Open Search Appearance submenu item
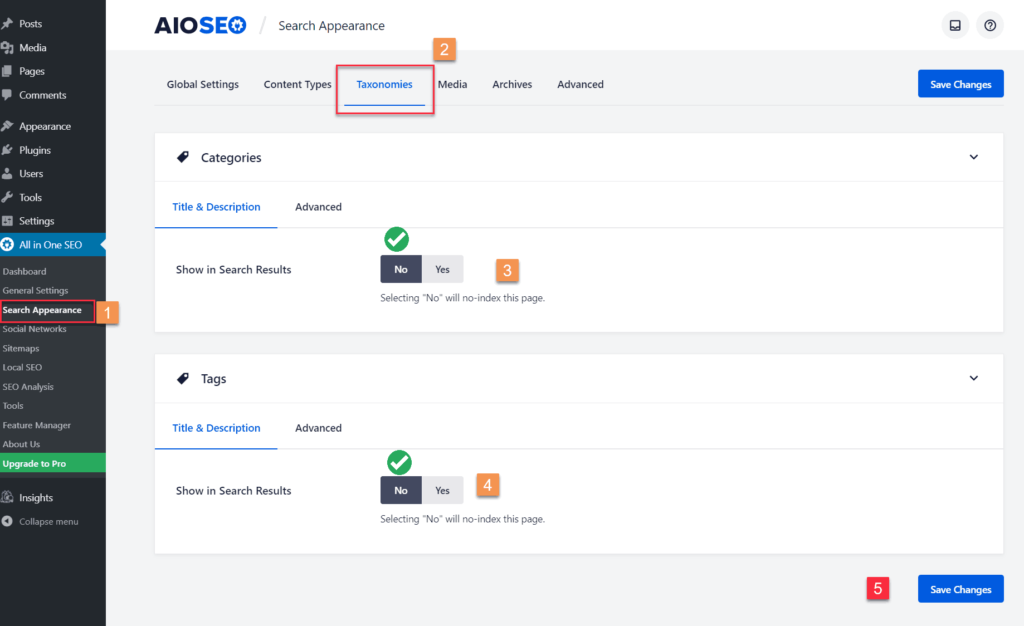The height and width of the screenshot is (626, 1024). tap(42, 310)
